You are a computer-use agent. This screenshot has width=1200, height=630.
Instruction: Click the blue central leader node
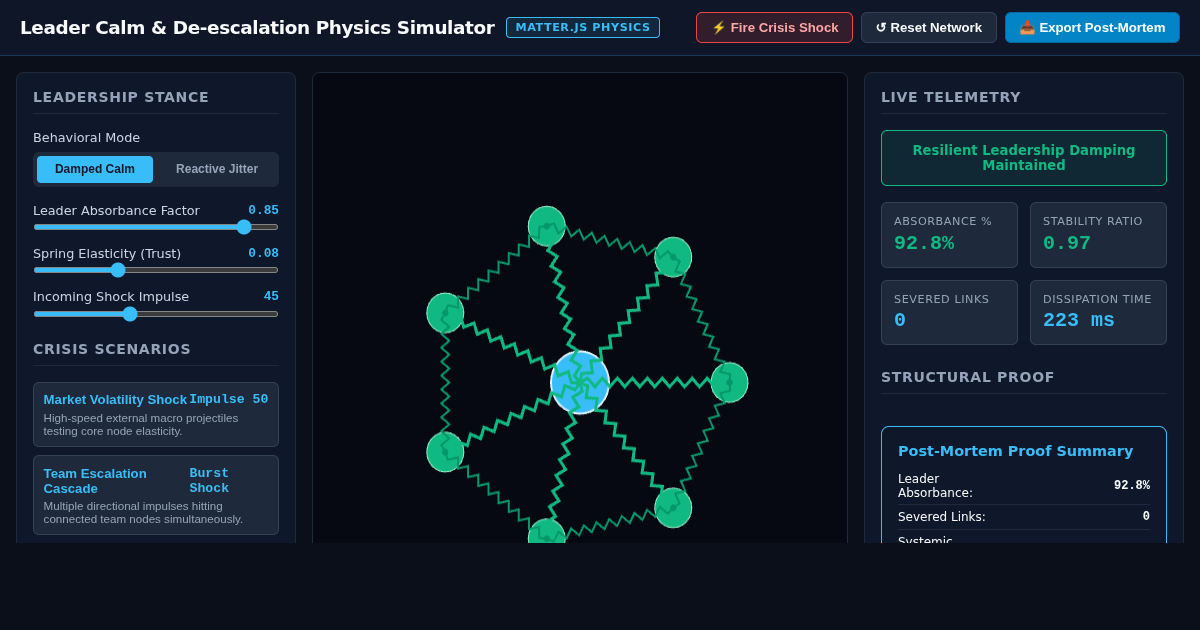580,382
